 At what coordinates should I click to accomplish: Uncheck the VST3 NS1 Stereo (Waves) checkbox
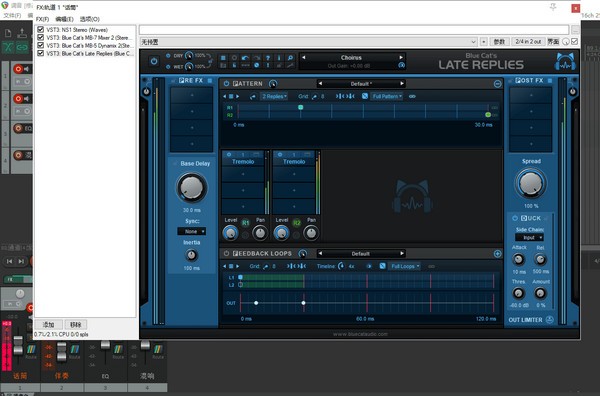tap(40, 29)
